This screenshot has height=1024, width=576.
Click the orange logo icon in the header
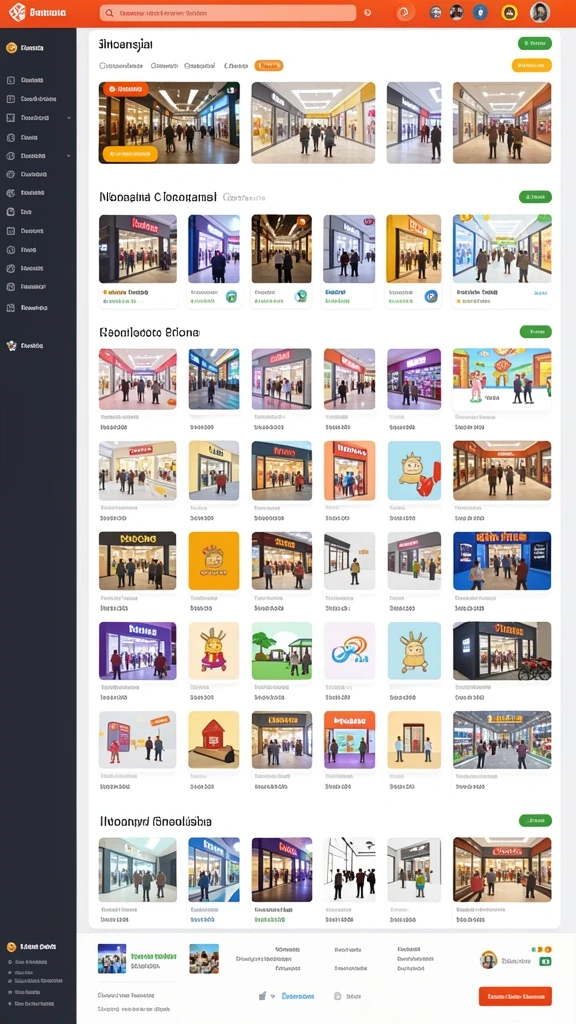point(16,12)
